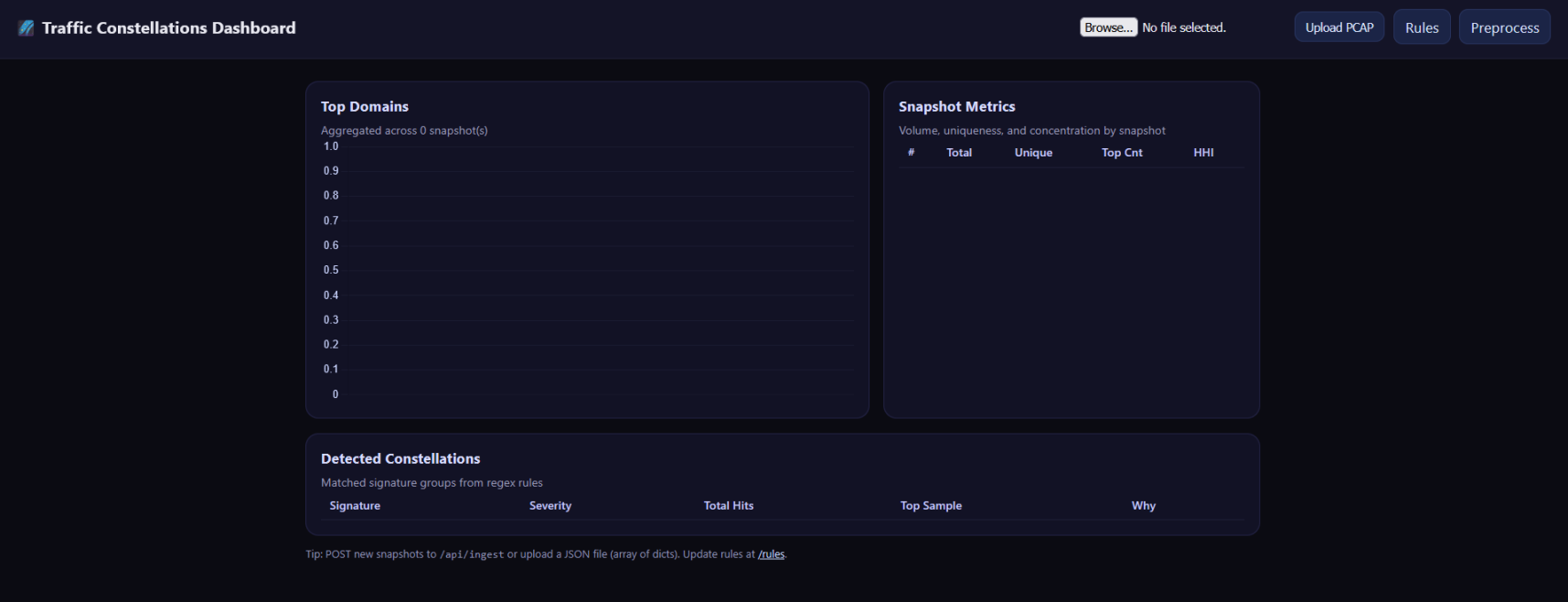Screen dimensions: 1568x602
Task: Click the Unique column header
Action: coord(1033,153)
